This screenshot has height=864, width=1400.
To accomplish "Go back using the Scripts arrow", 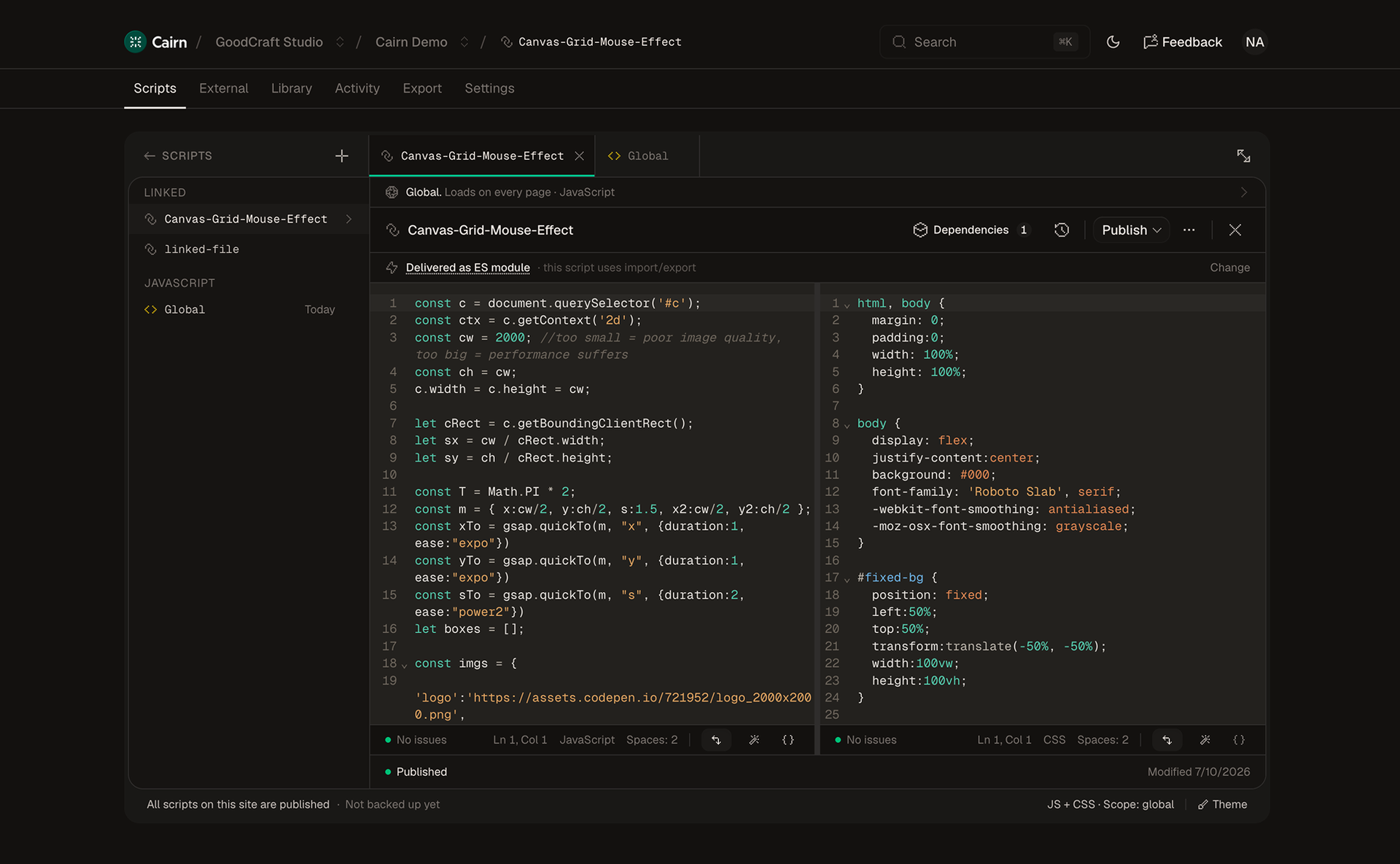I will pos(149,156).
